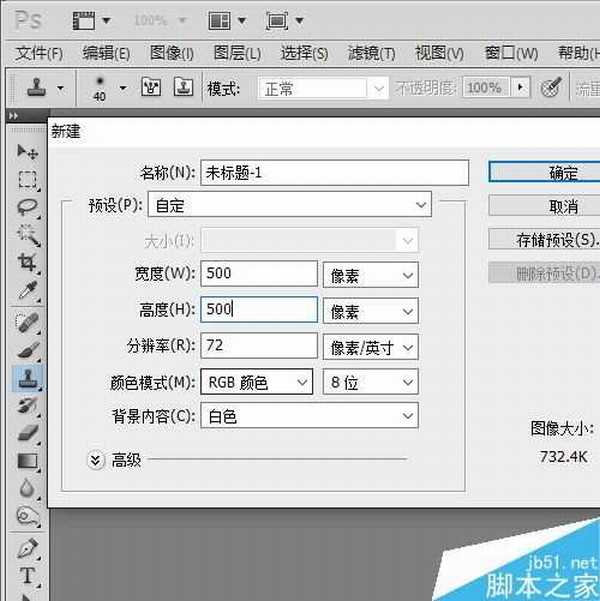Open the 滤镜(T) menu

(x=371, y=54)
